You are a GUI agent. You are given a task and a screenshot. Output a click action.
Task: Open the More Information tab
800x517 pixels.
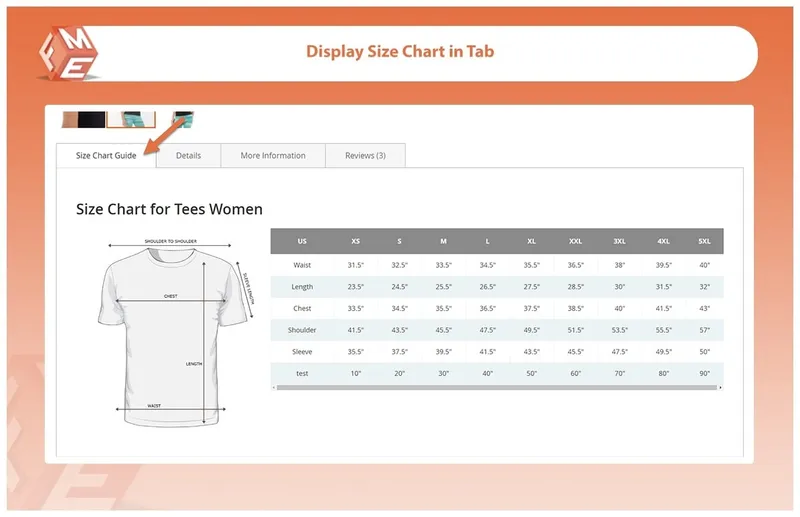[273, 155]
